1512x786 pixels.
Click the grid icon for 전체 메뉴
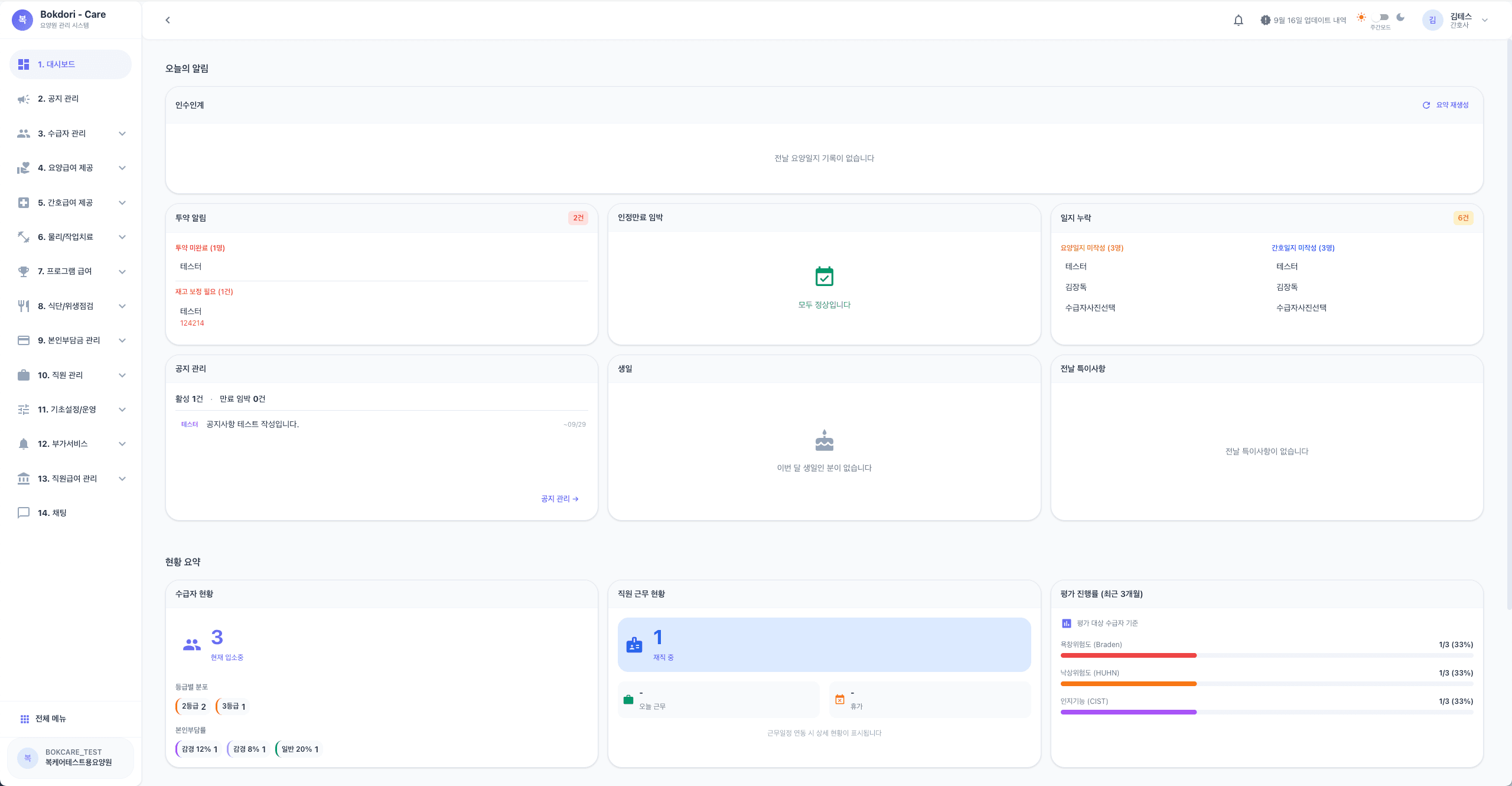click(x=25, y=719)
